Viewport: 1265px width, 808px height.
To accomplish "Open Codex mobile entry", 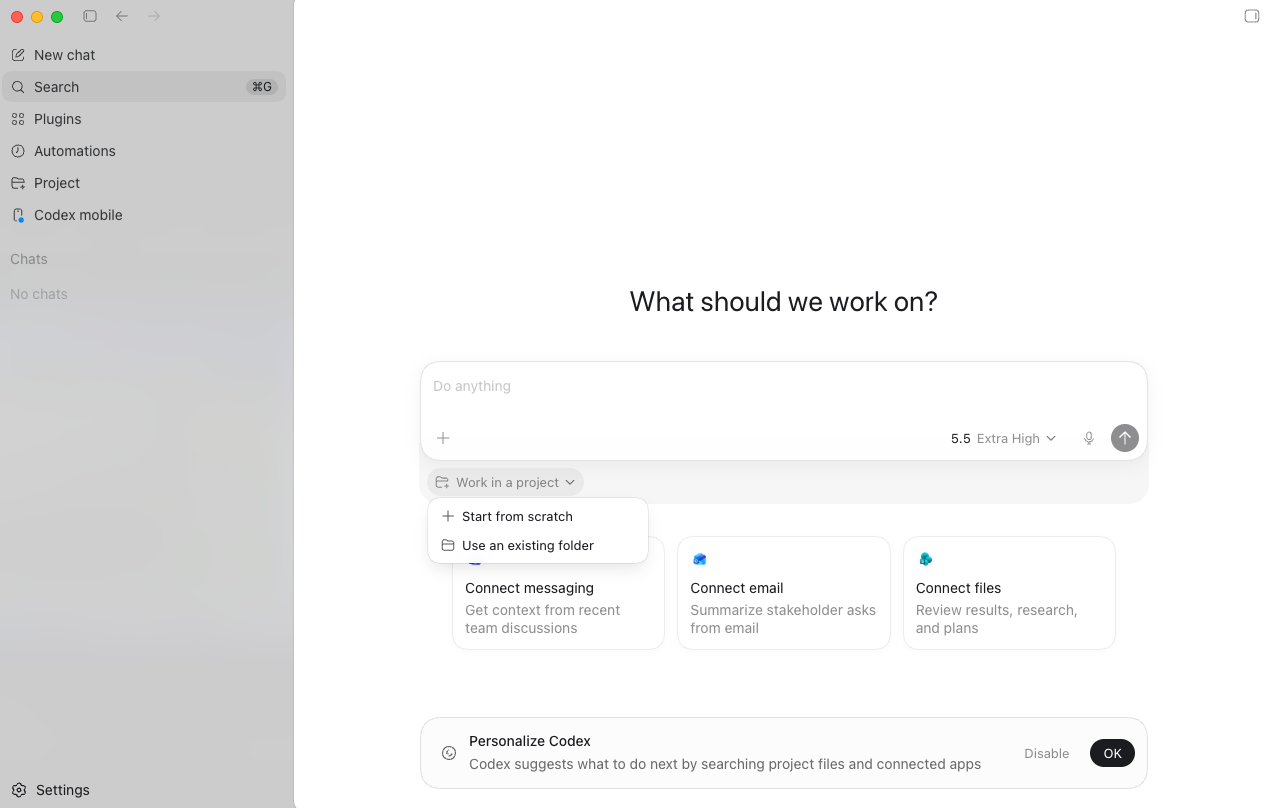I will pyautogui.click(x=144, y=215).
